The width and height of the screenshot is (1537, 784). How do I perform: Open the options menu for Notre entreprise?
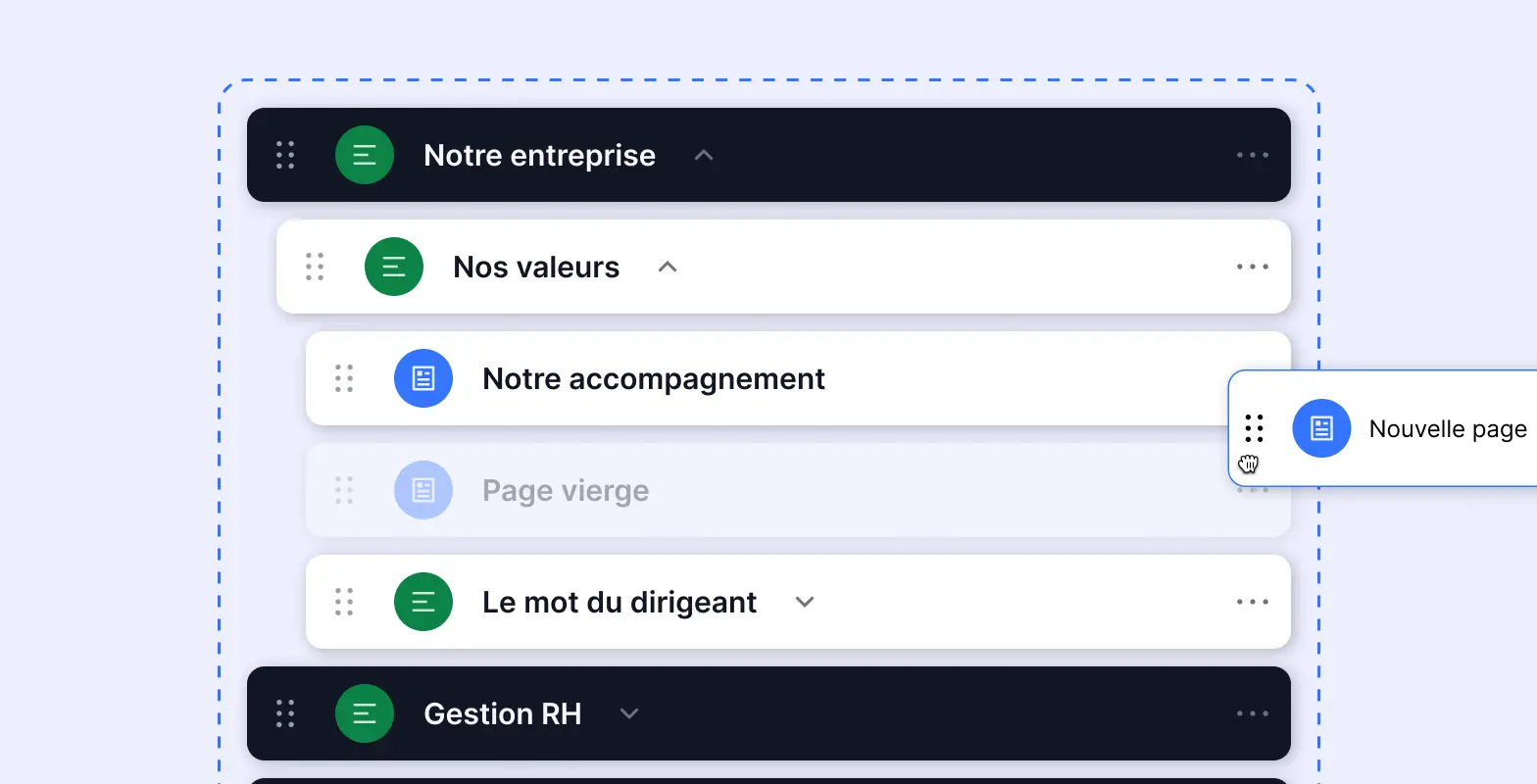pos(1251,154)
